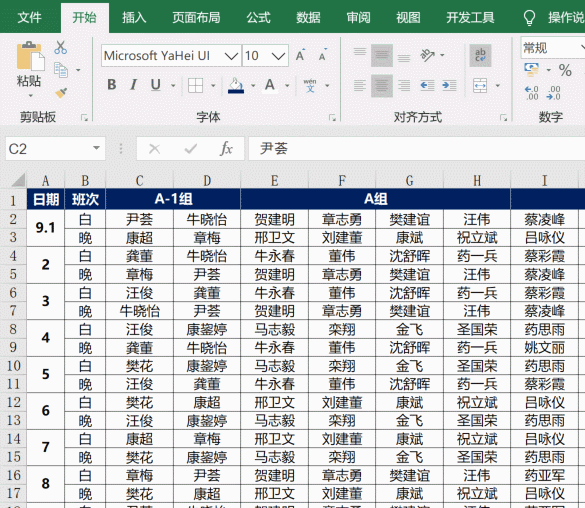Apply percent style
The height and width of the screenshot is (508, 585).
tap(565, 70)
